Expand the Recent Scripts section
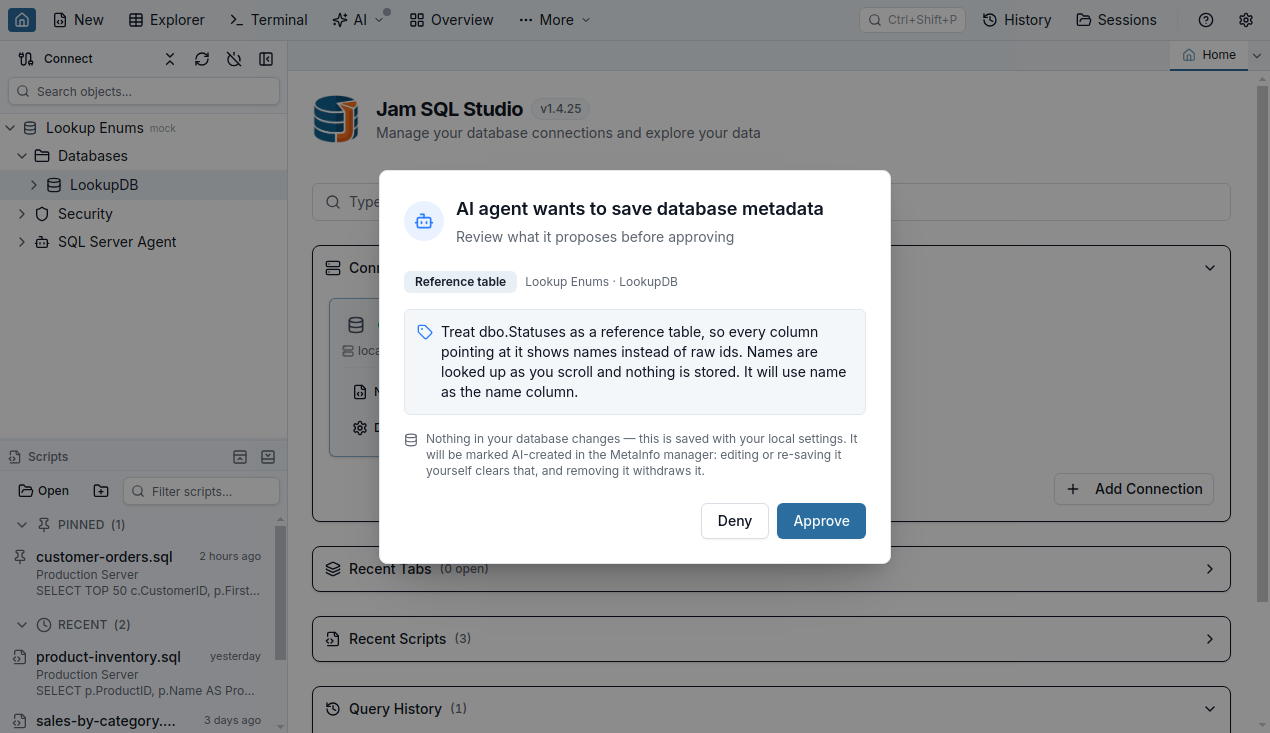Viewport: 1270px width, 733px height. point(1210,639)
